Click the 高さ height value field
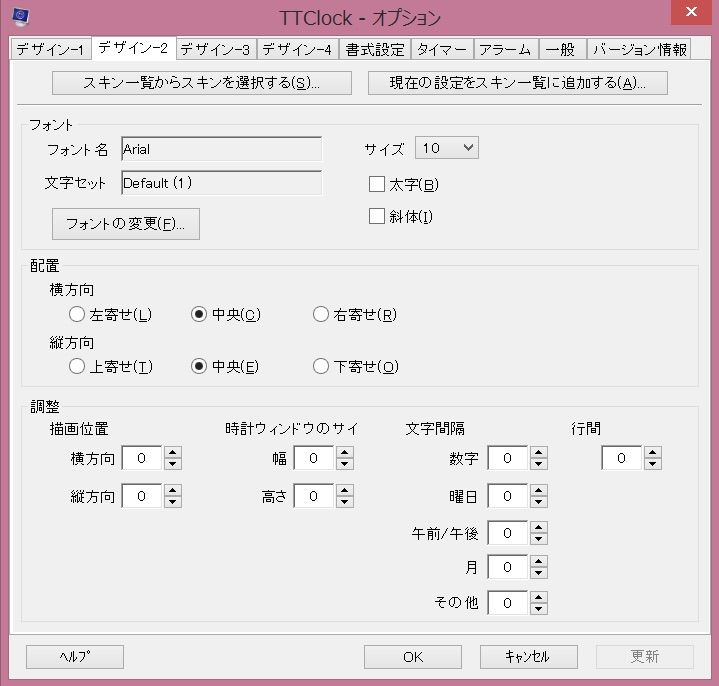This screenshot has height=686, width=719. pos(314,496)
